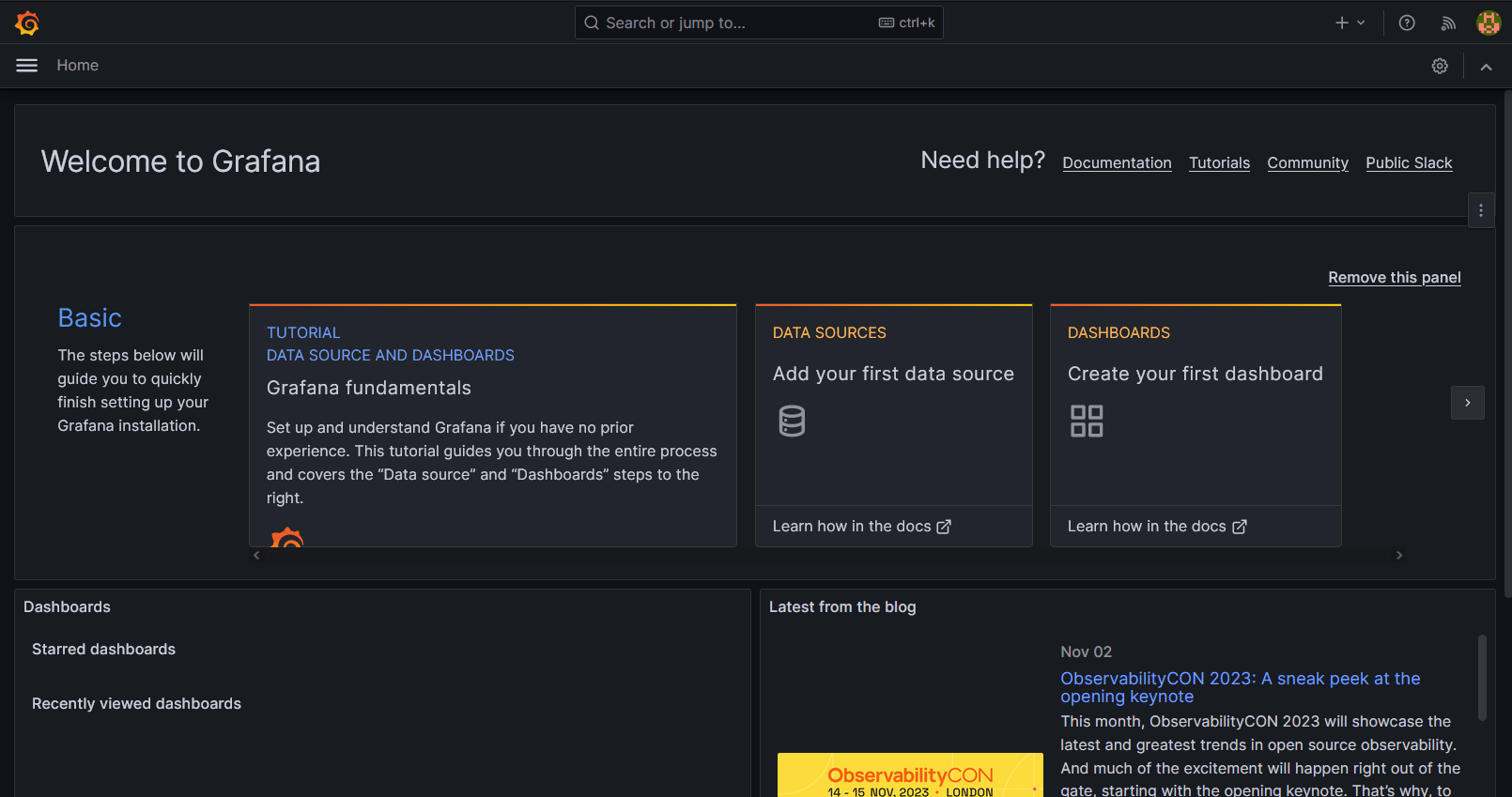Viewport: 1512px width, 797px height.
Task: Click the Basic heading
Action: tap(90, 318)
